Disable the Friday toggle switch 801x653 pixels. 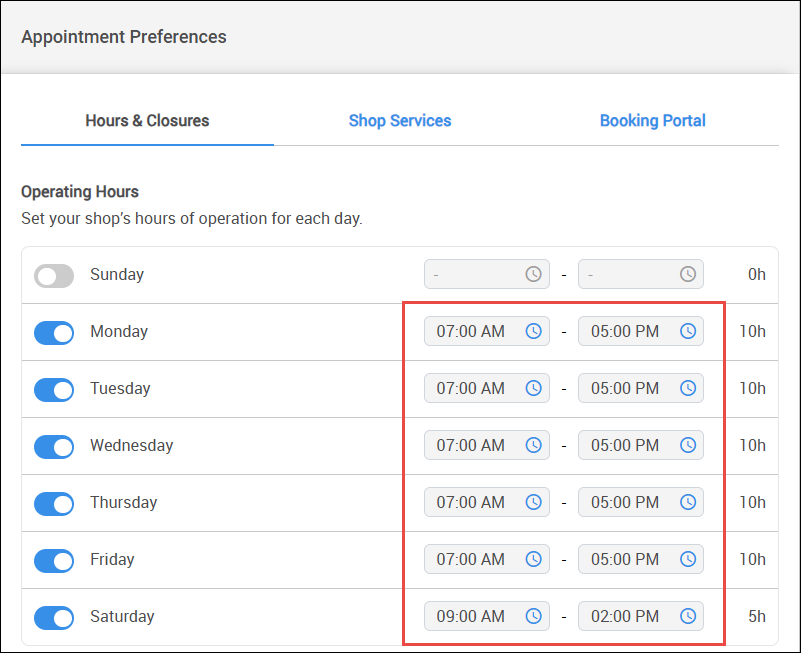click(x=54, y=561)
